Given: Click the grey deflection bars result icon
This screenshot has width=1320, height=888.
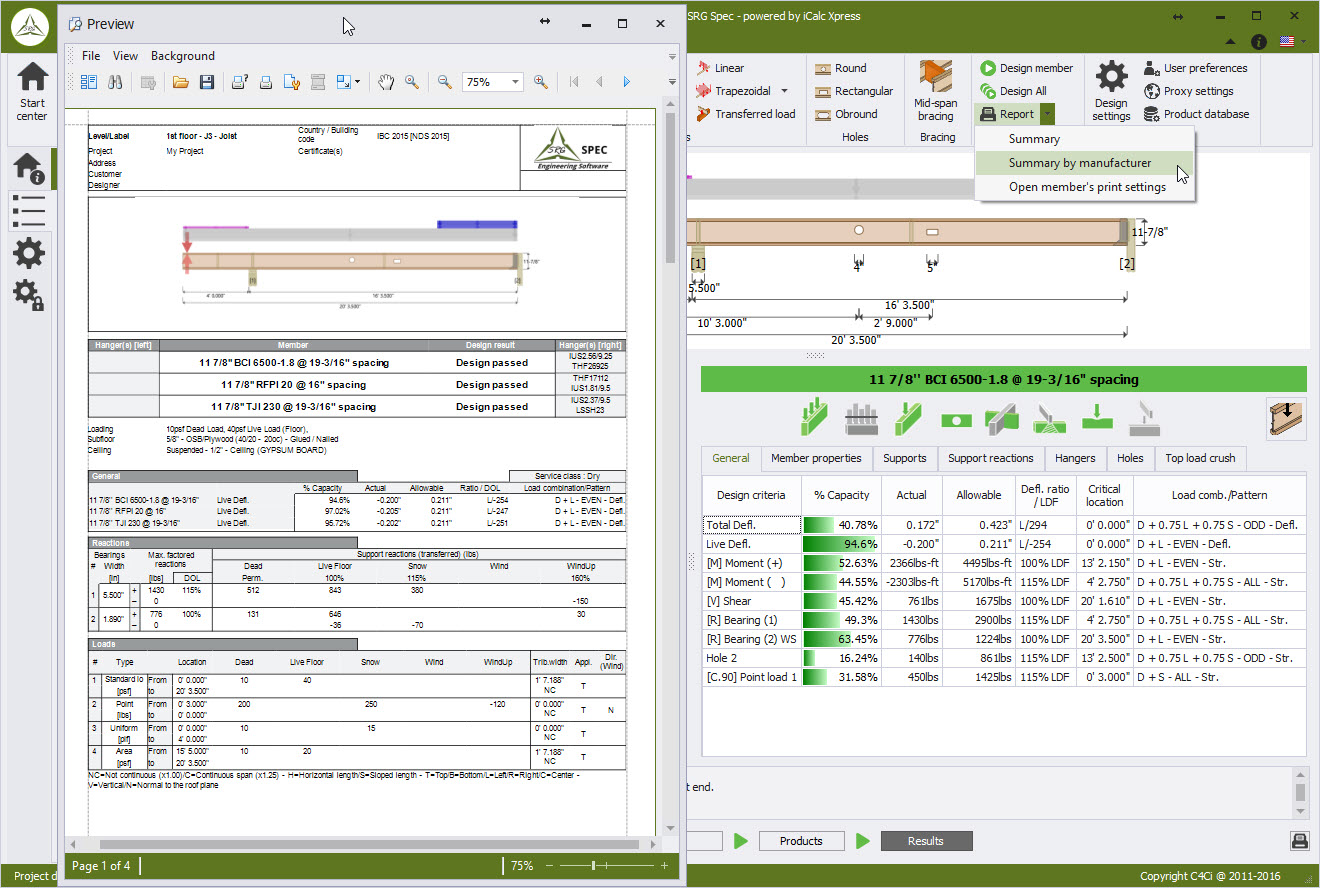Looking at the screenshot, I should tap(861, 417).
